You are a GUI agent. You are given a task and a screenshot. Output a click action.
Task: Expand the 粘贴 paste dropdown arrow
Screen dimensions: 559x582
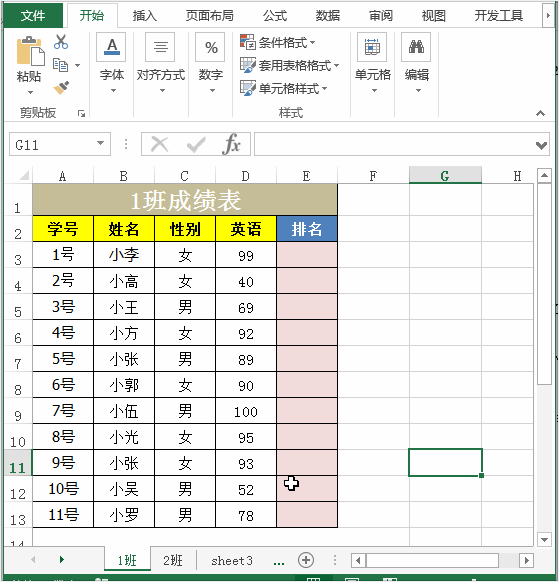click(x=30, y=92)
